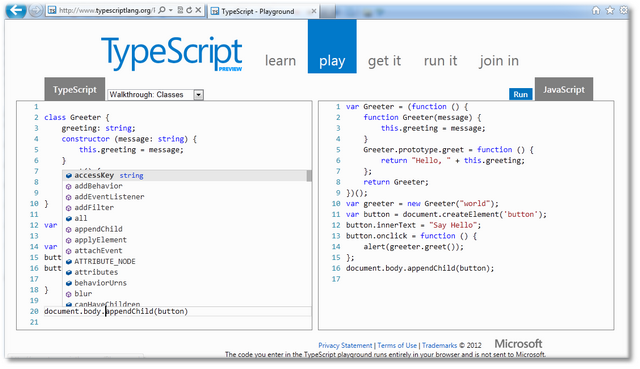Click 'alert(greeter.greet());' JavaScript line
Viewport: 640px width, 369px height.
(x=413, y=247)
